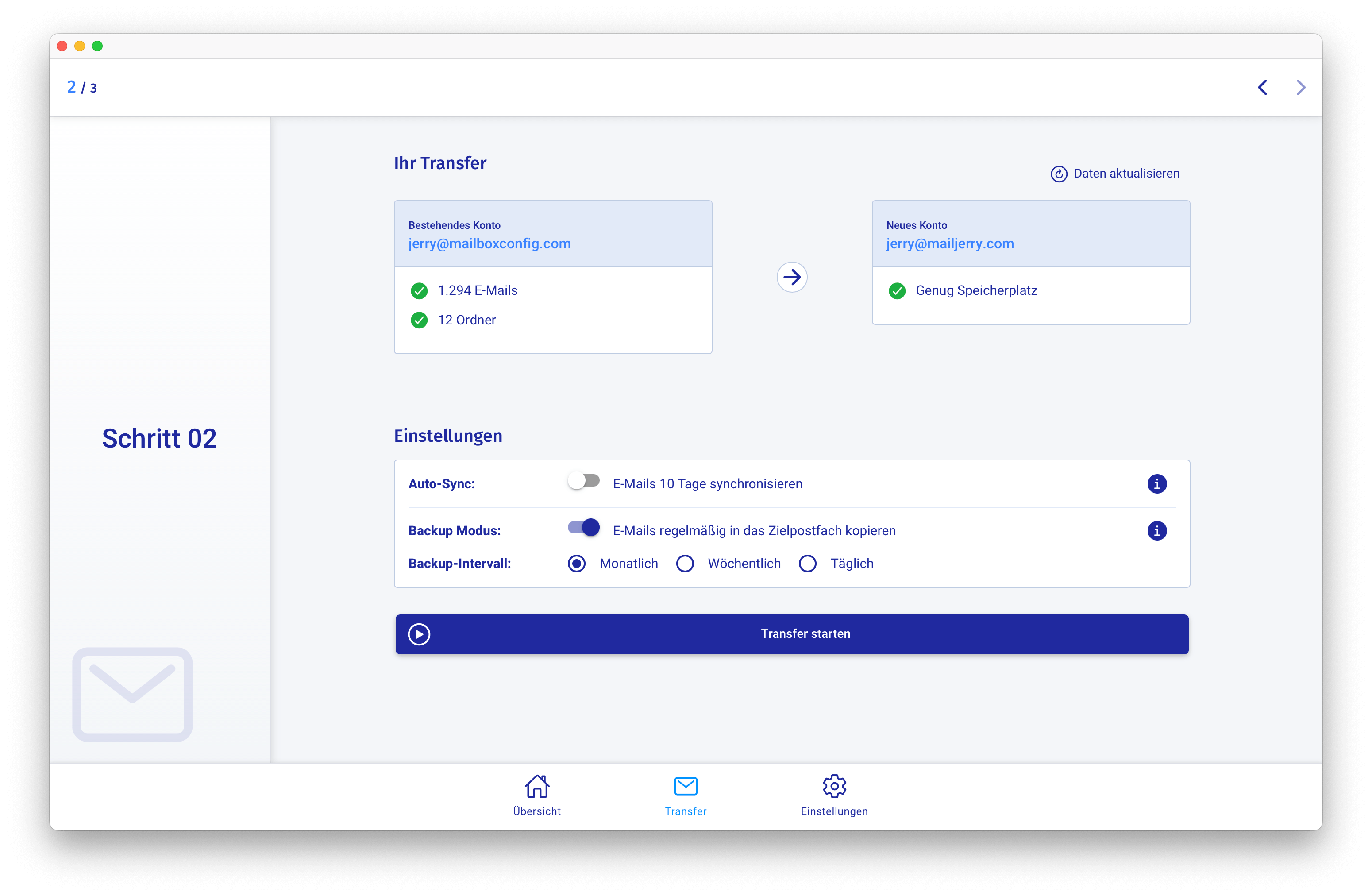
Task: Click jerry@mailjerry.com address
Action: 949,244
